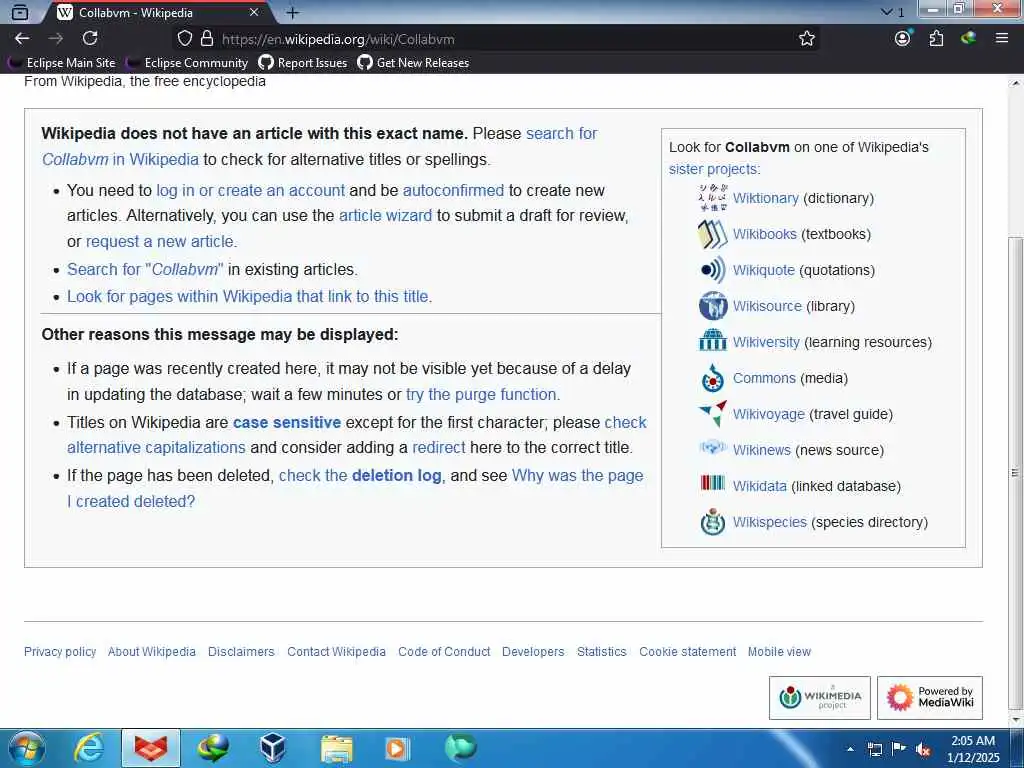The height and width of the screenshot is (768, 1024).
Task: Open Report Issues bookmark
Action: pyautogui.click(x=302, y=63)
